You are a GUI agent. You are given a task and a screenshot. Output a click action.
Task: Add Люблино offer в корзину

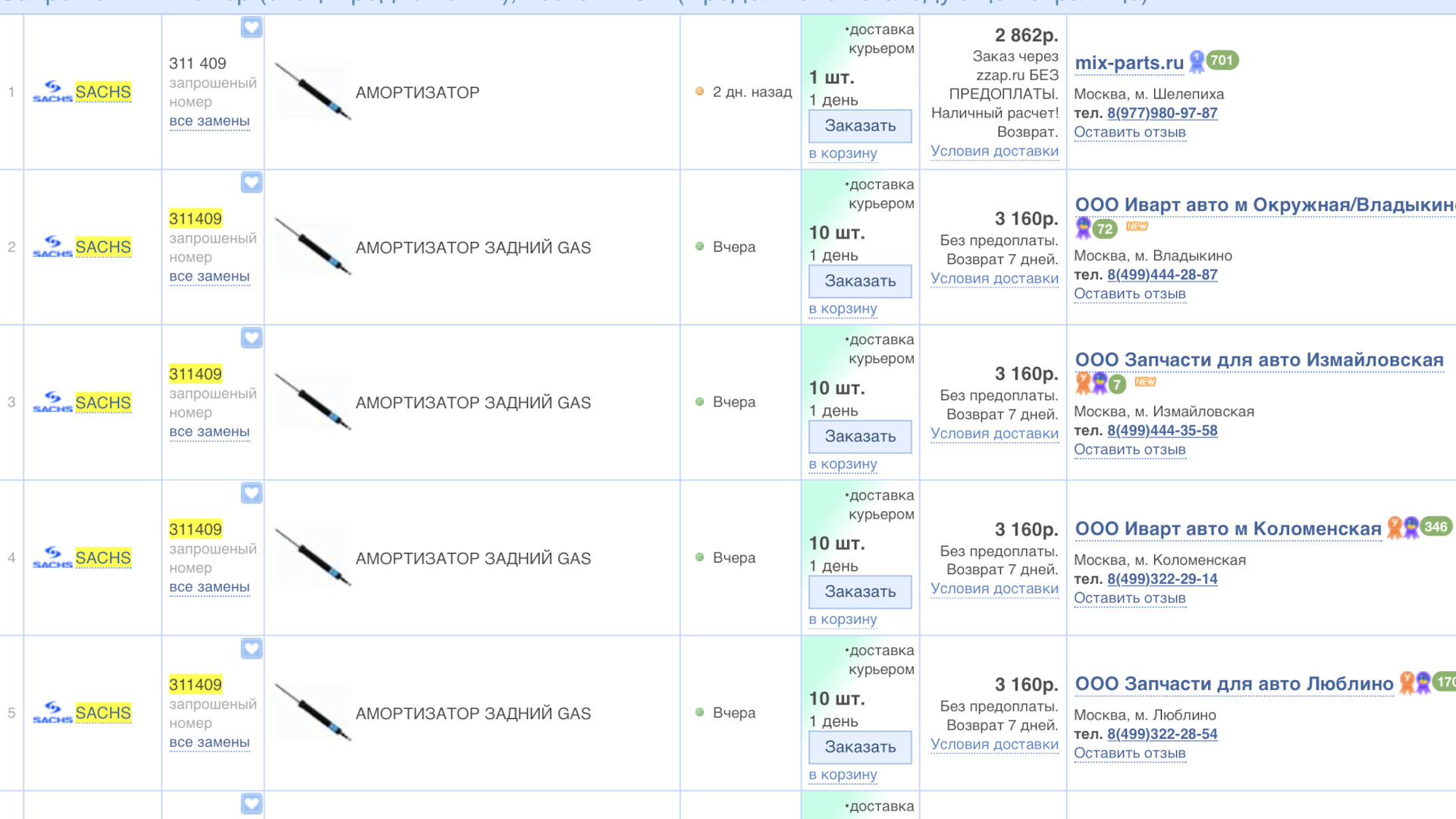coord(843,775)
